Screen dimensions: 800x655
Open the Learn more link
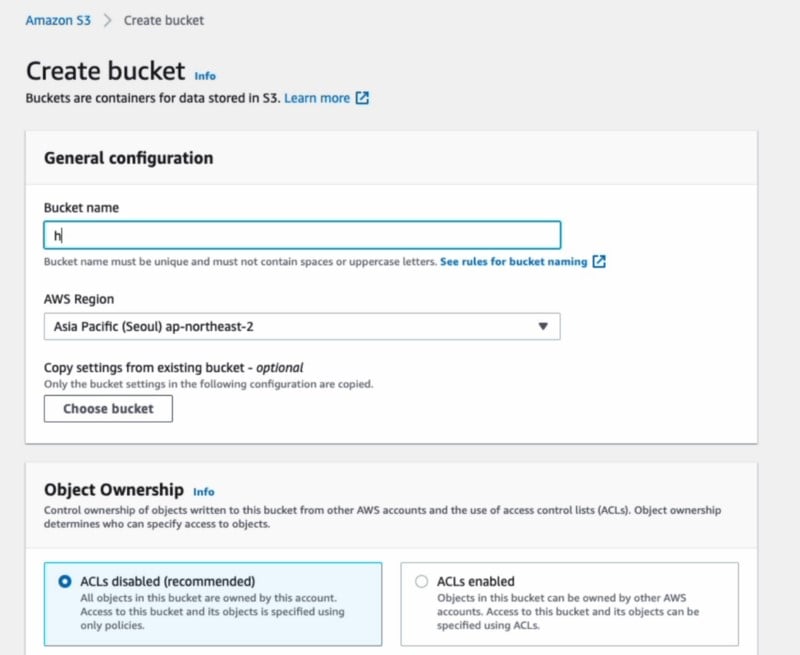pos(317,98)
